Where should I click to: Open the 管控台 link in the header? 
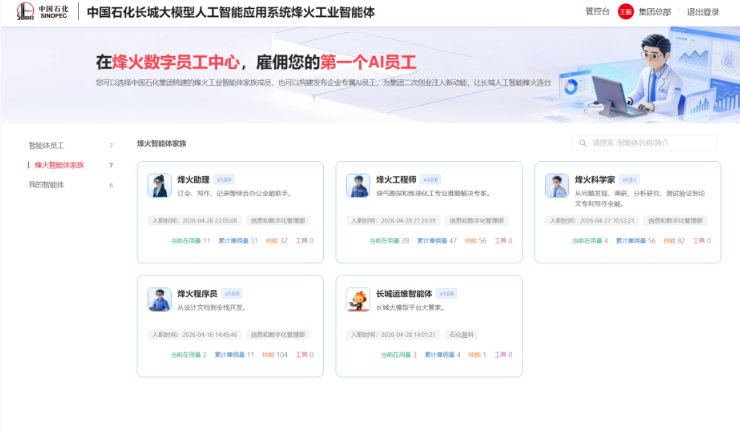[597, 12]
